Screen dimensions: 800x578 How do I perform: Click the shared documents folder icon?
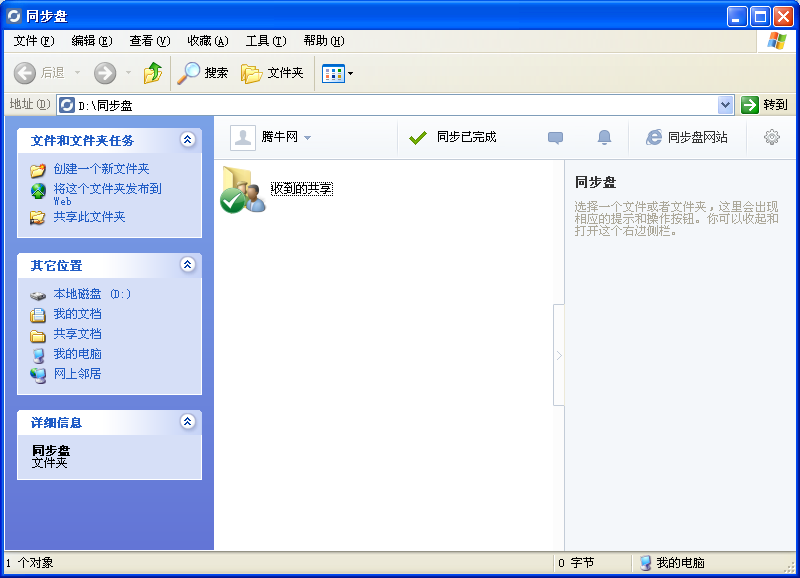coord(38,336)
